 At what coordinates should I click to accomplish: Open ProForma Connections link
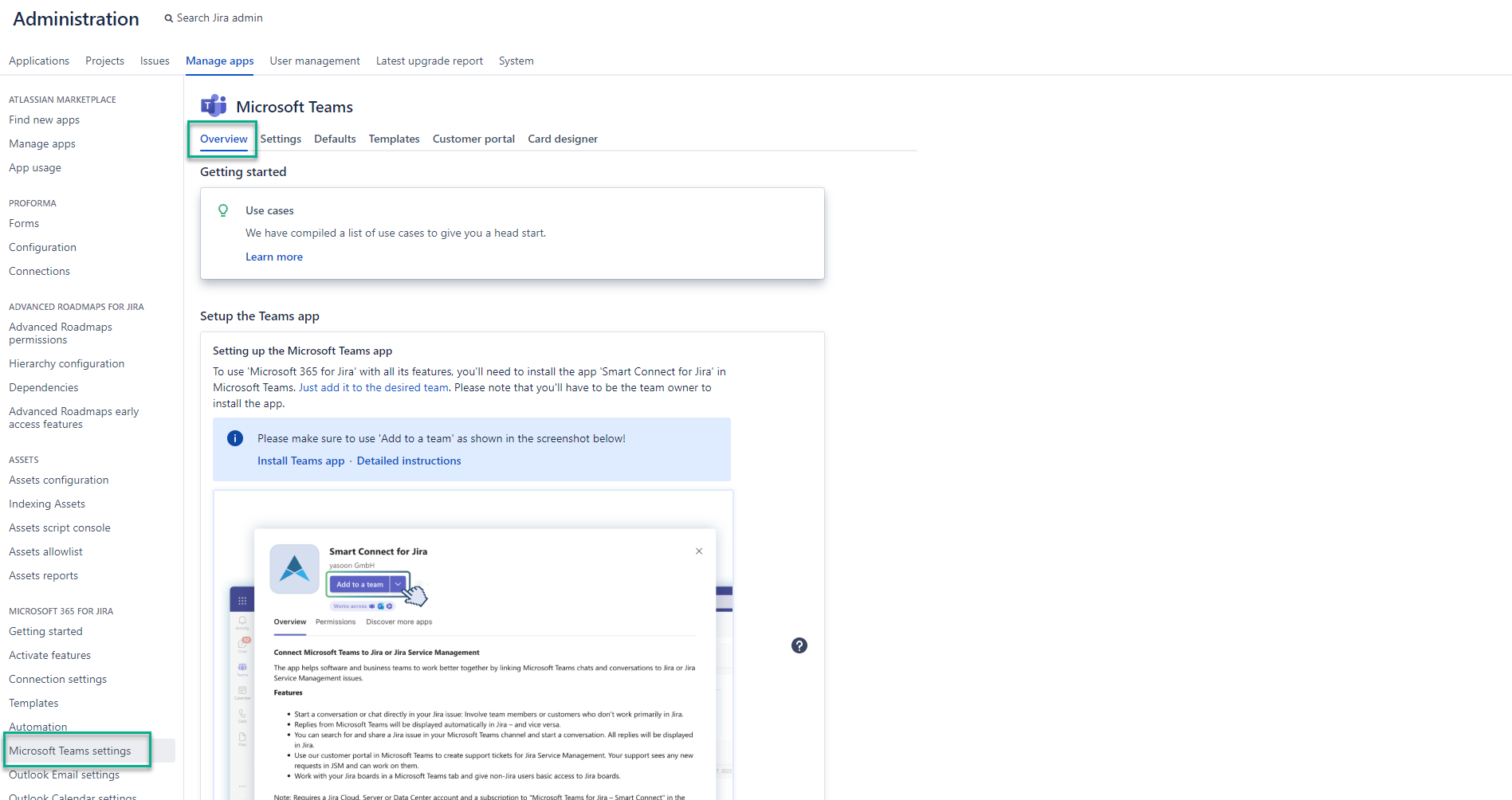click(39, 271)
